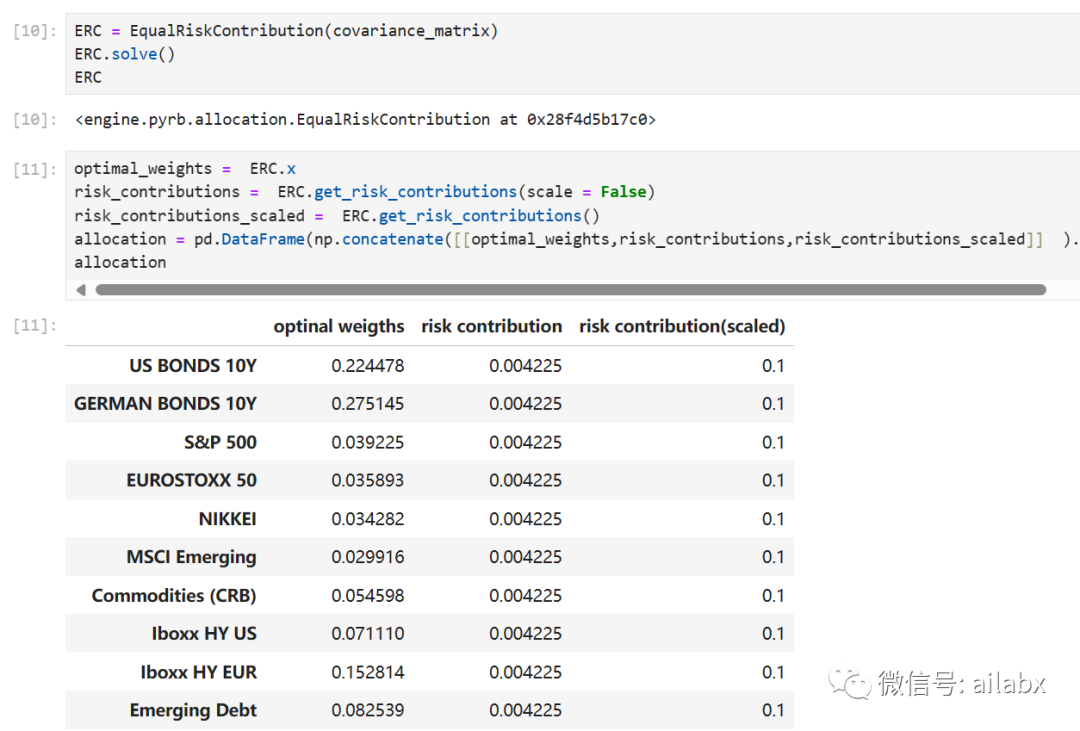
Task: Click weight value 0.082539
Action: click(x=368, y=710)
